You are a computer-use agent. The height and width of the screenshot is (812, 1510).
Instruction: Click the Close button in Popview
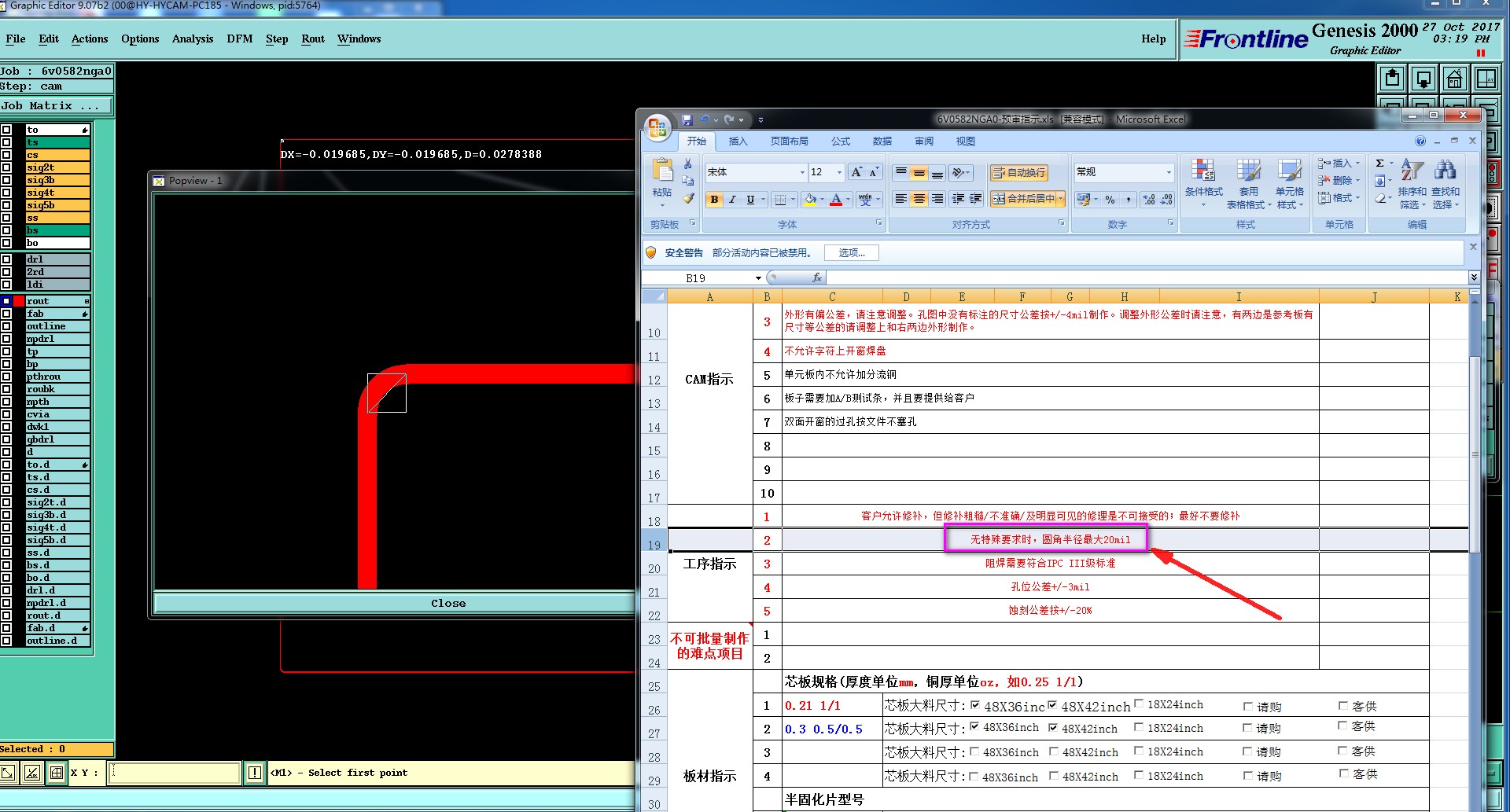(447, 603)
